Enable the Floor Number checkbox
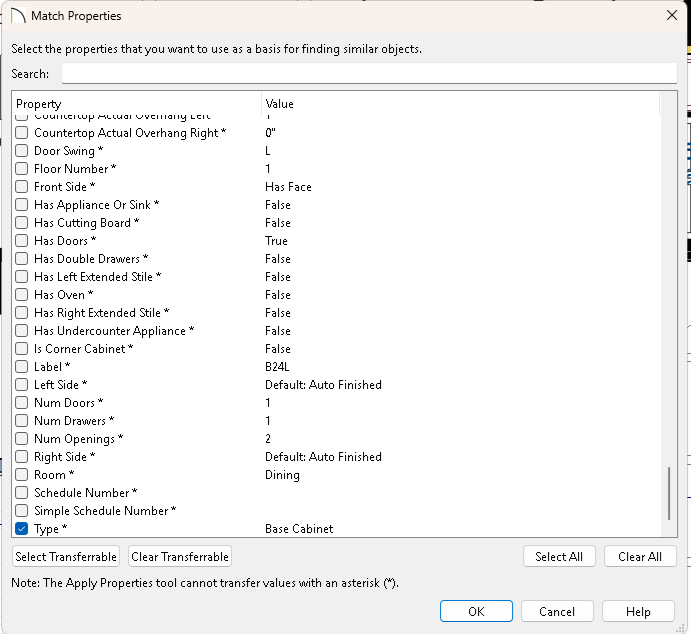Viewport: 691px width, 634px height. coord(22,169)
